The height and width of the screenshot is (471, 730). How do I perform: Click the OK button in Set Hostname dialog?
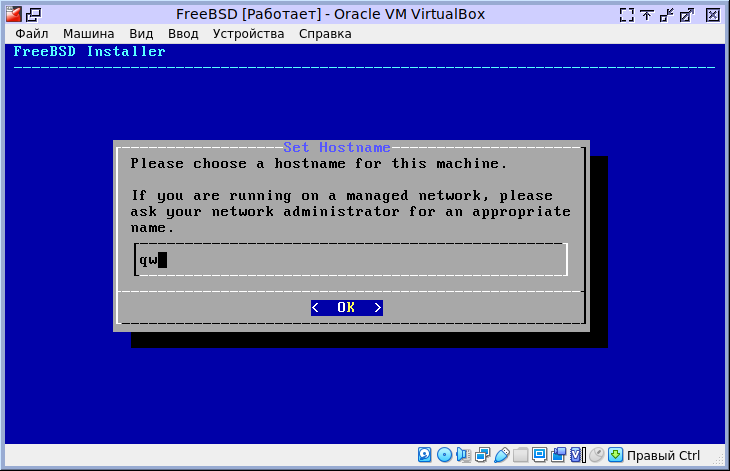[x=347, y=308]
